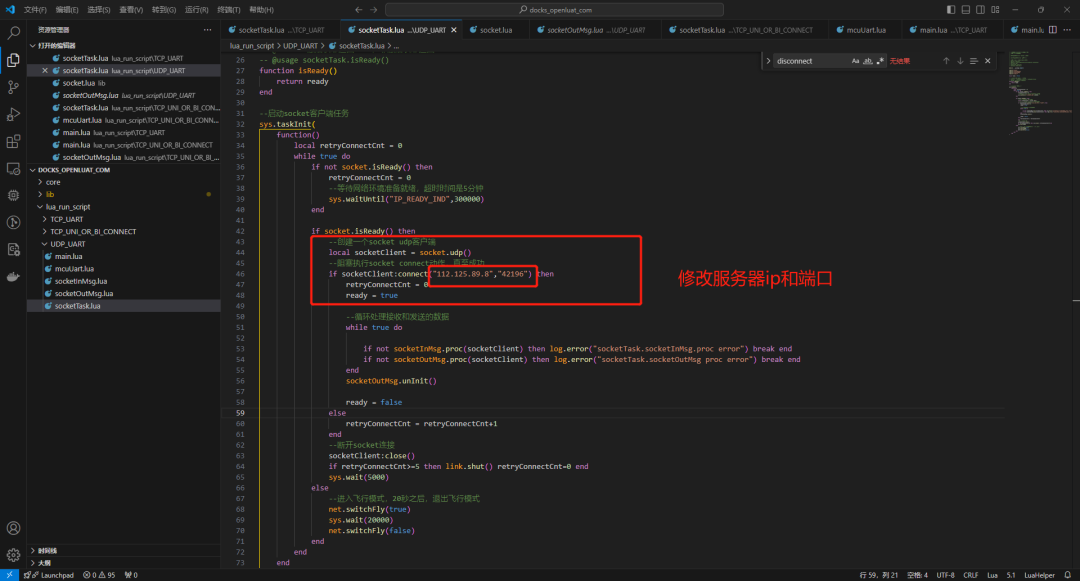Toggle Match Whole Word in find widget

(x=868, y=61)
